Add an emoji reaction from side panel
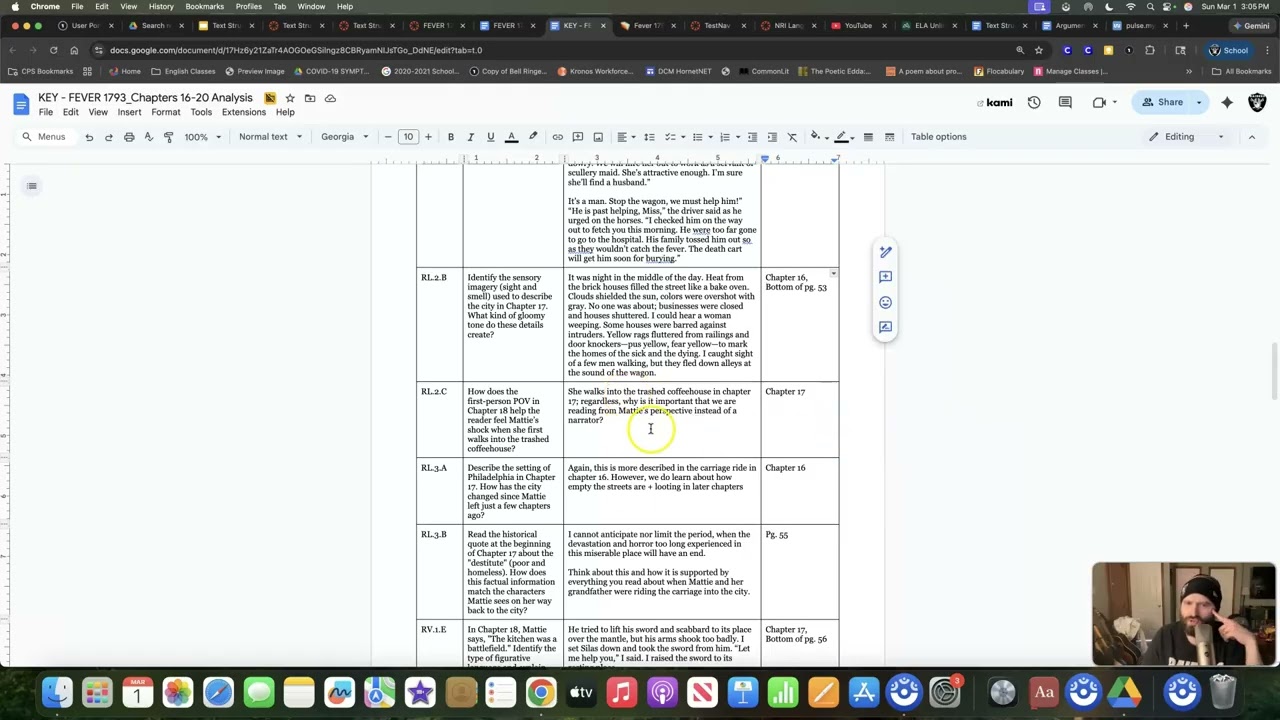 point(885,302)
